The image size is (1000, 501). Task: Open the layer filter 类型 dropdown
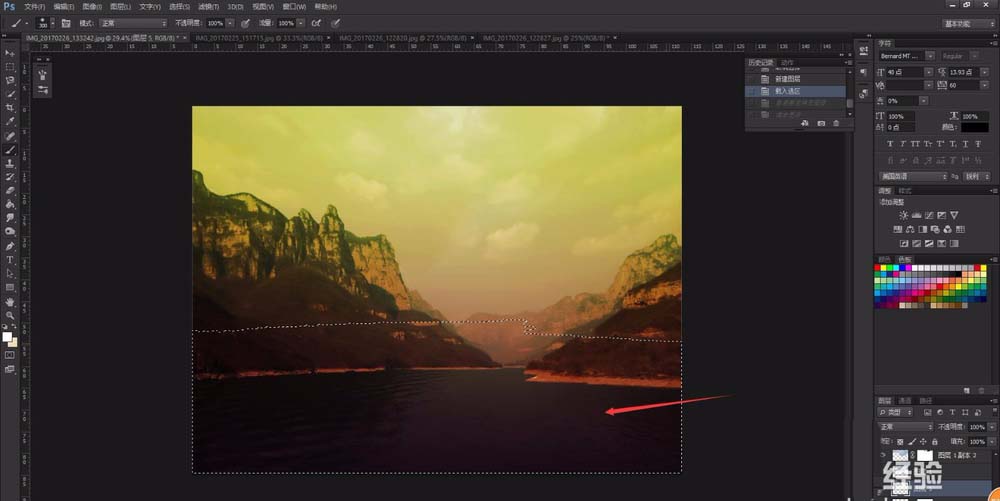click(896, 412)
